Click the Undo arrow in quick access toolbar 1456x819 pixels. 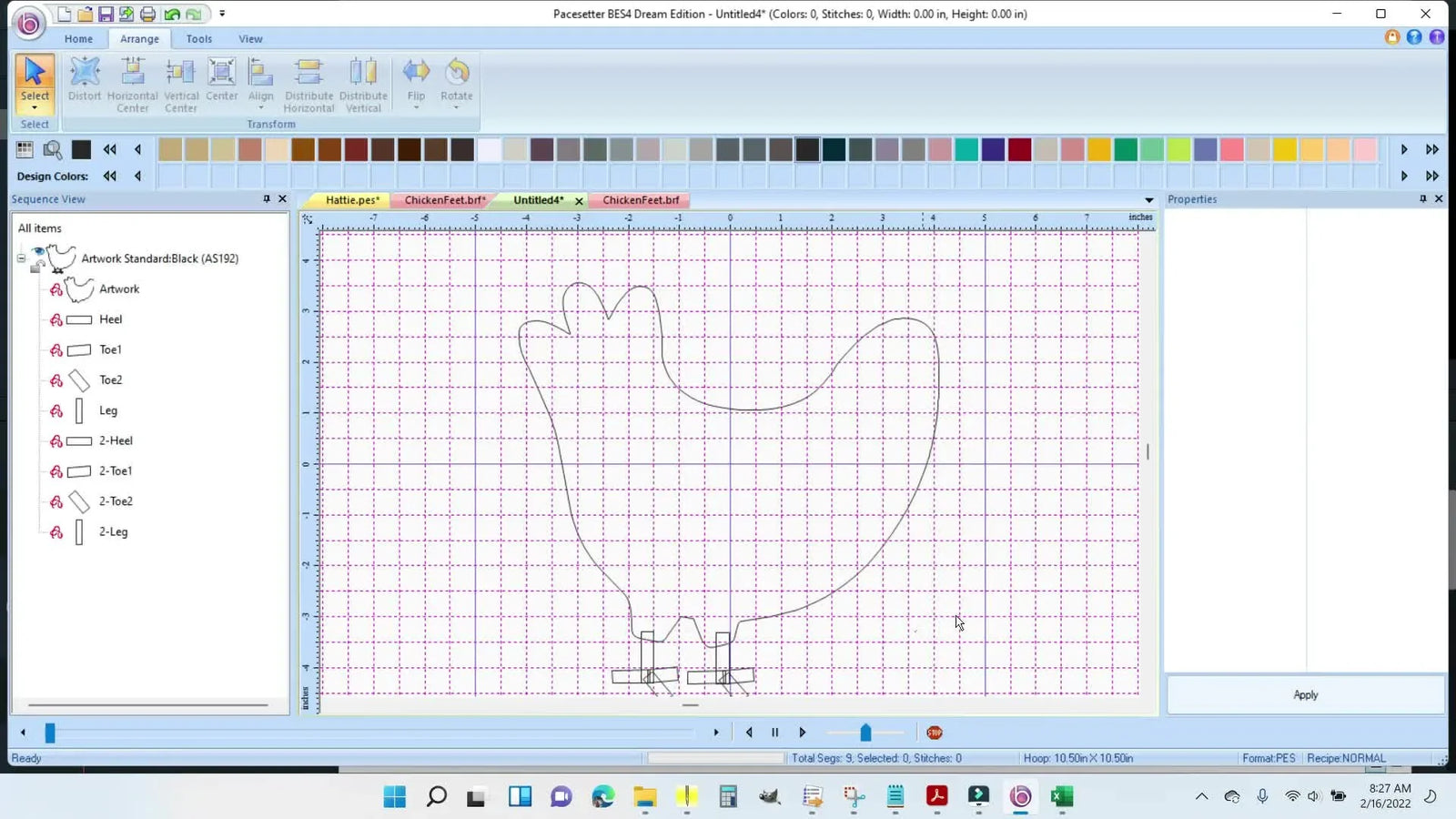(x=171, y=14)
